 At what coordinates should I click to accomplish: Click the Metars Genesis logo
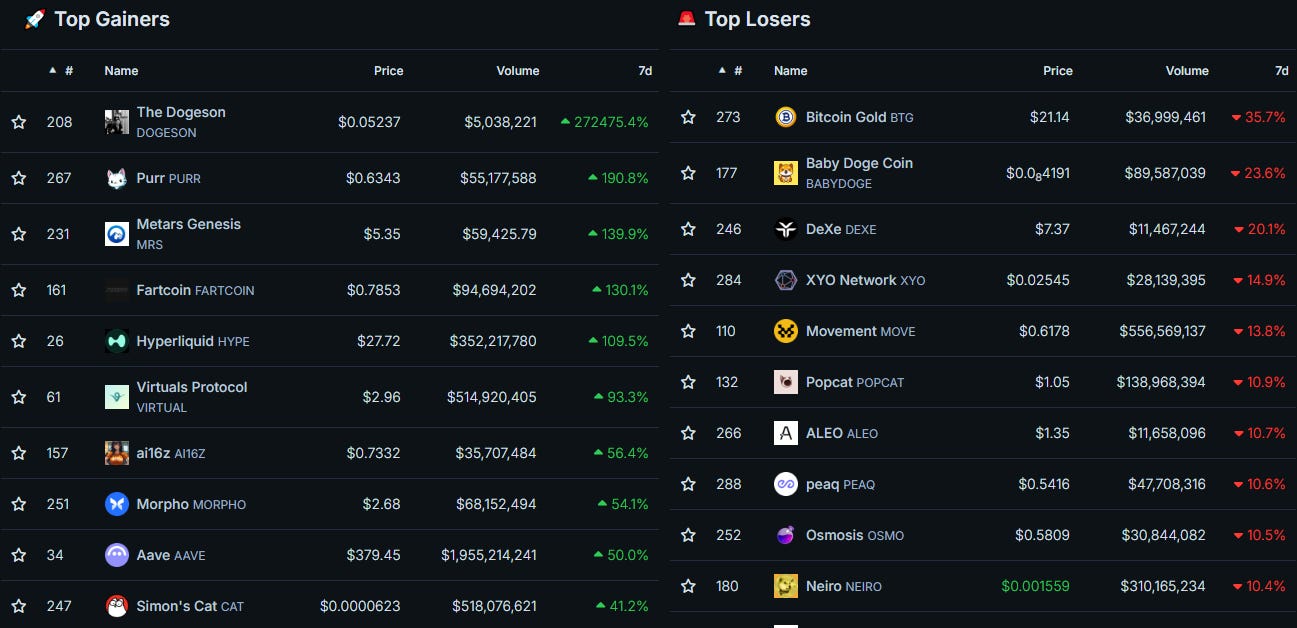[x=117, y=234]
